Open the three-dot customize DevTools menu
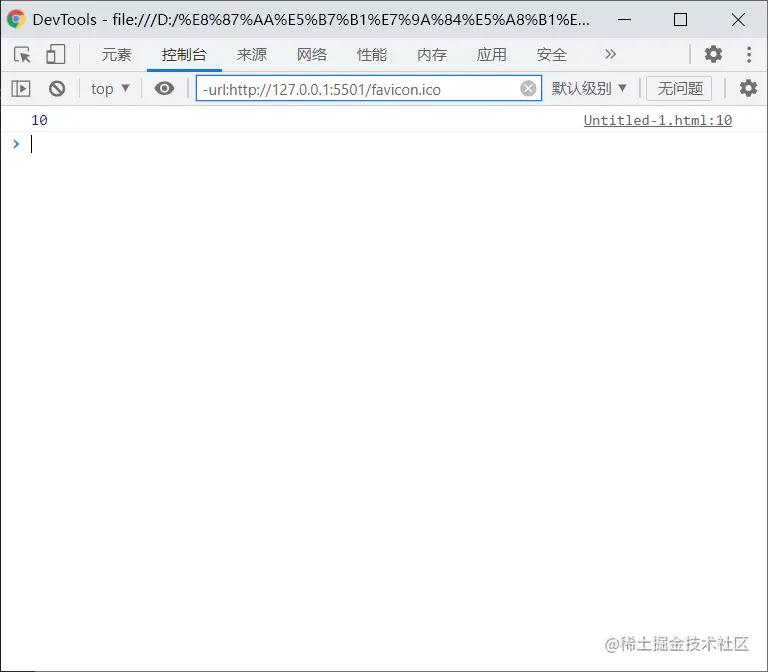 point(749,54)
